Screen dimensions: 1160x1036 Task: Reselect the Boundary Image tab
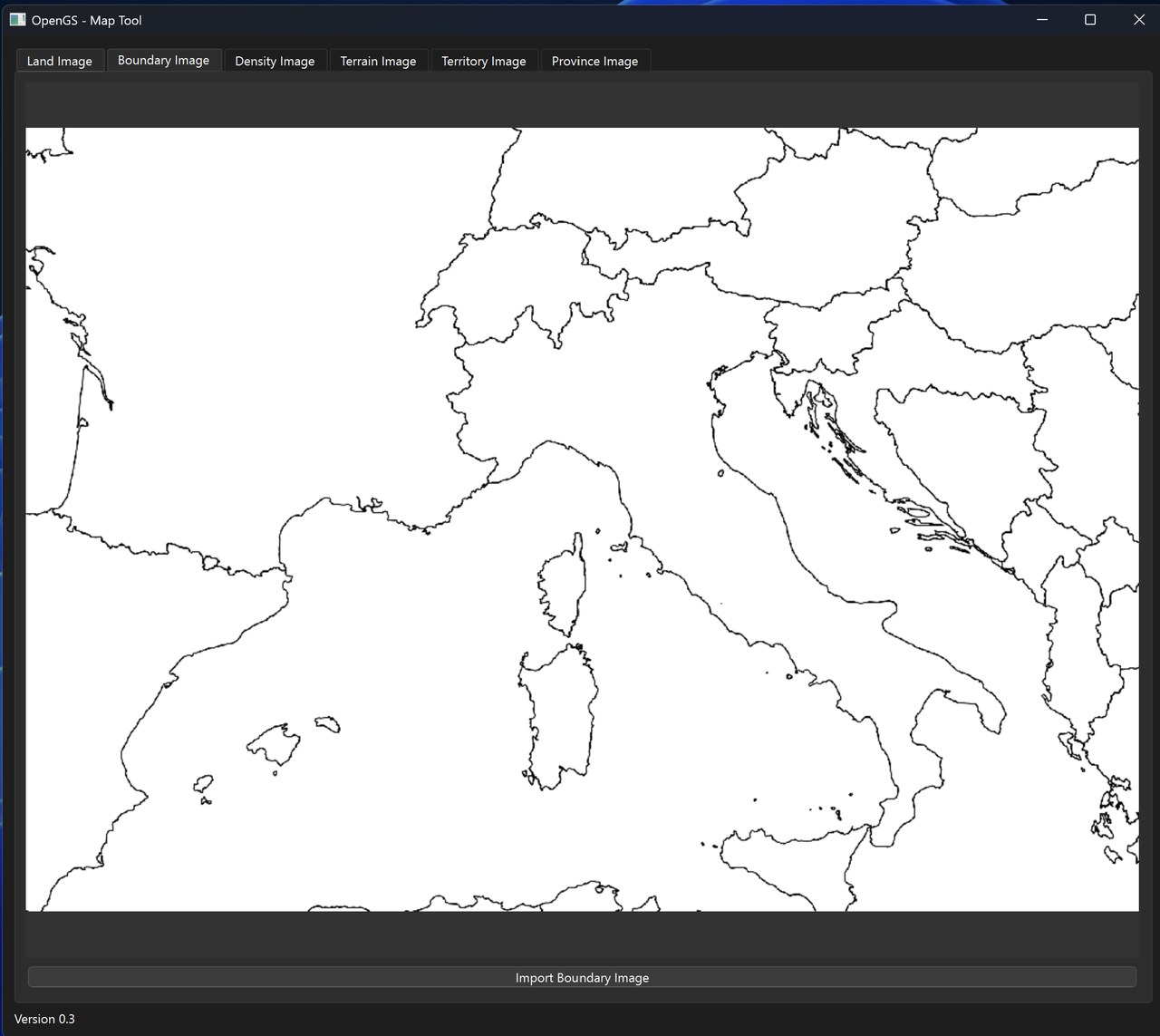(163, 59)
